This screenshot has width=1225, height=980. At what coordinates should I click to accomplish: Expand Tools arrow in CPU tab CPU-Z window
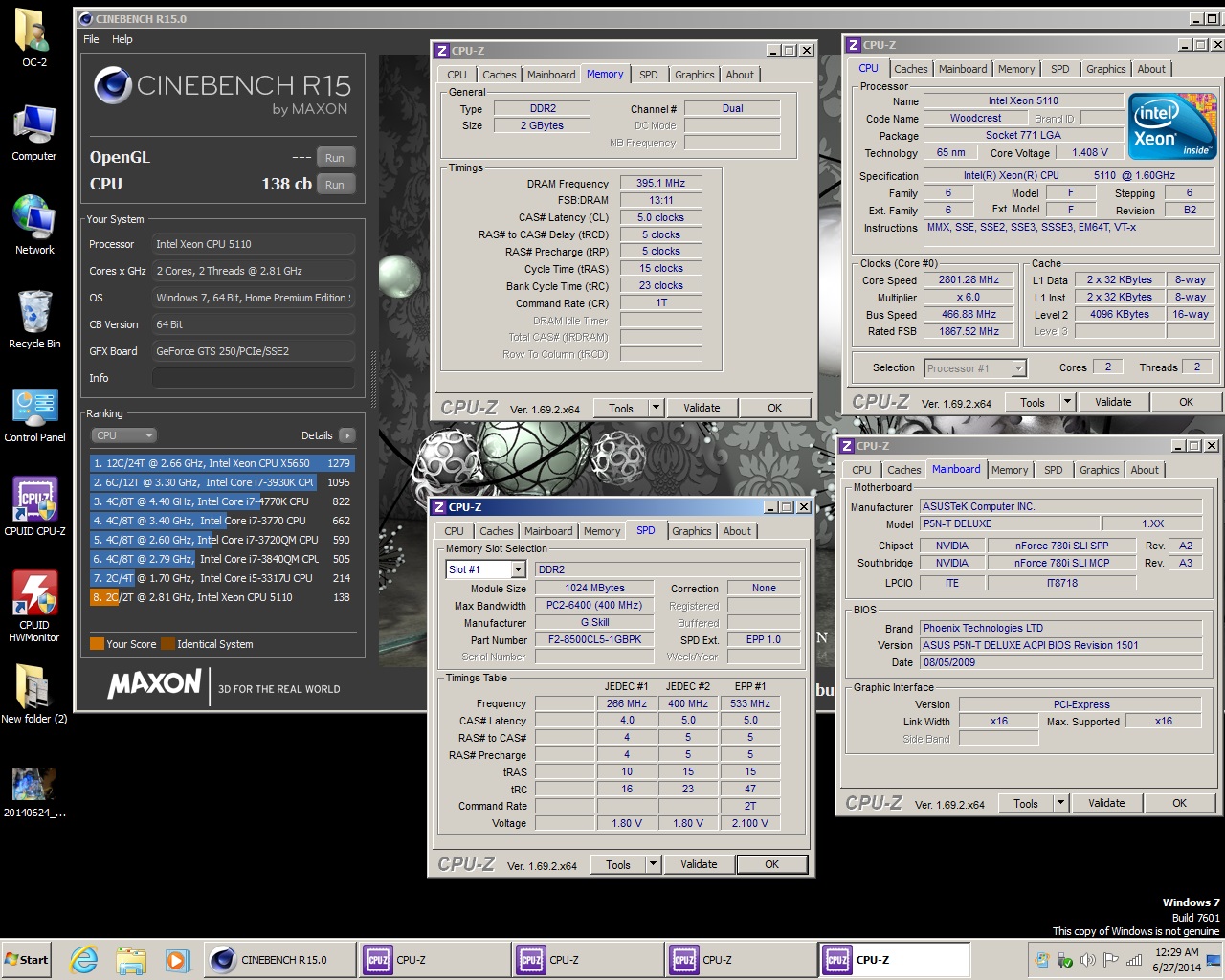pos(1067,402)
